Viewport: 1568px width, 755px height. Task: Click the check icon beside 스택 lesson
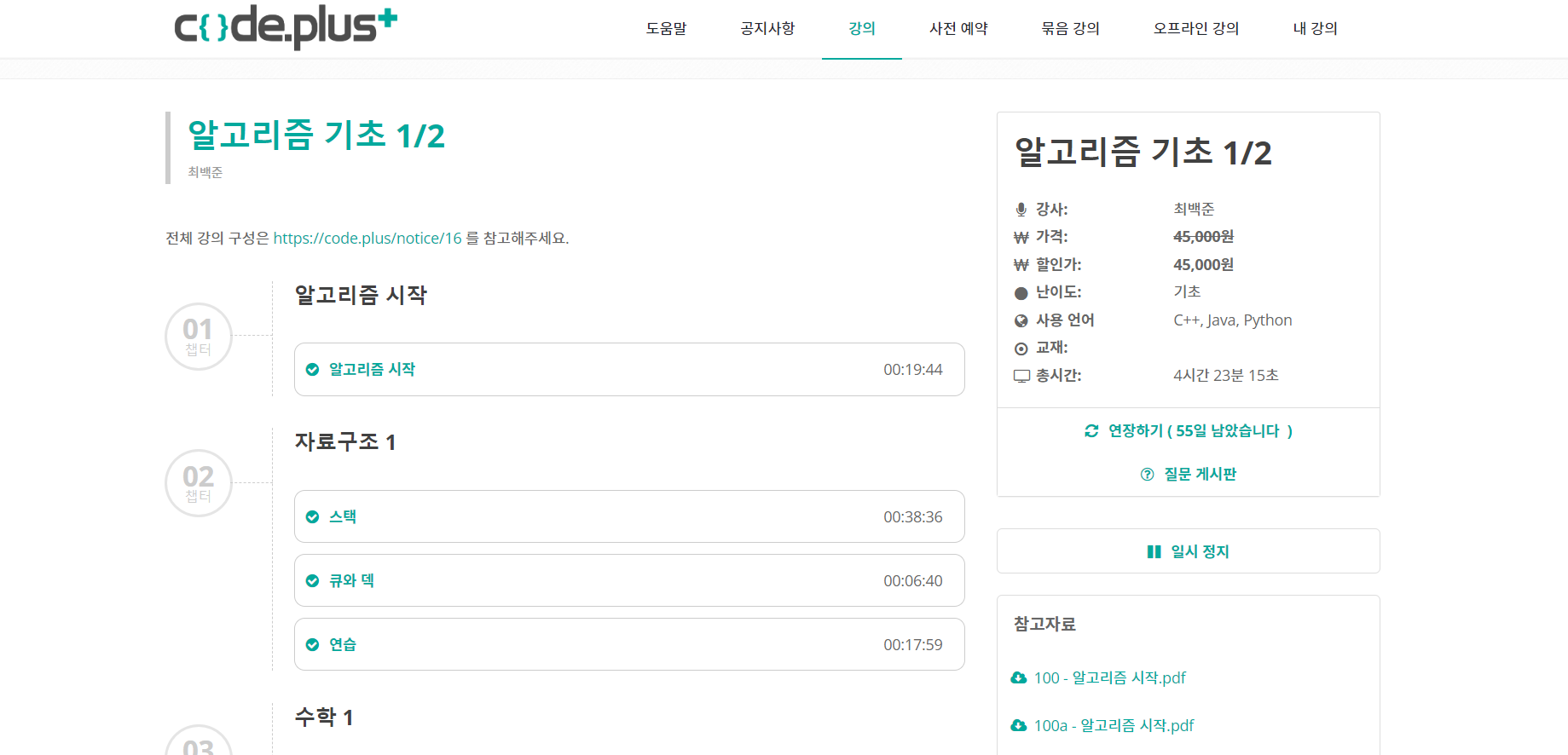click(x=312, y=517)
